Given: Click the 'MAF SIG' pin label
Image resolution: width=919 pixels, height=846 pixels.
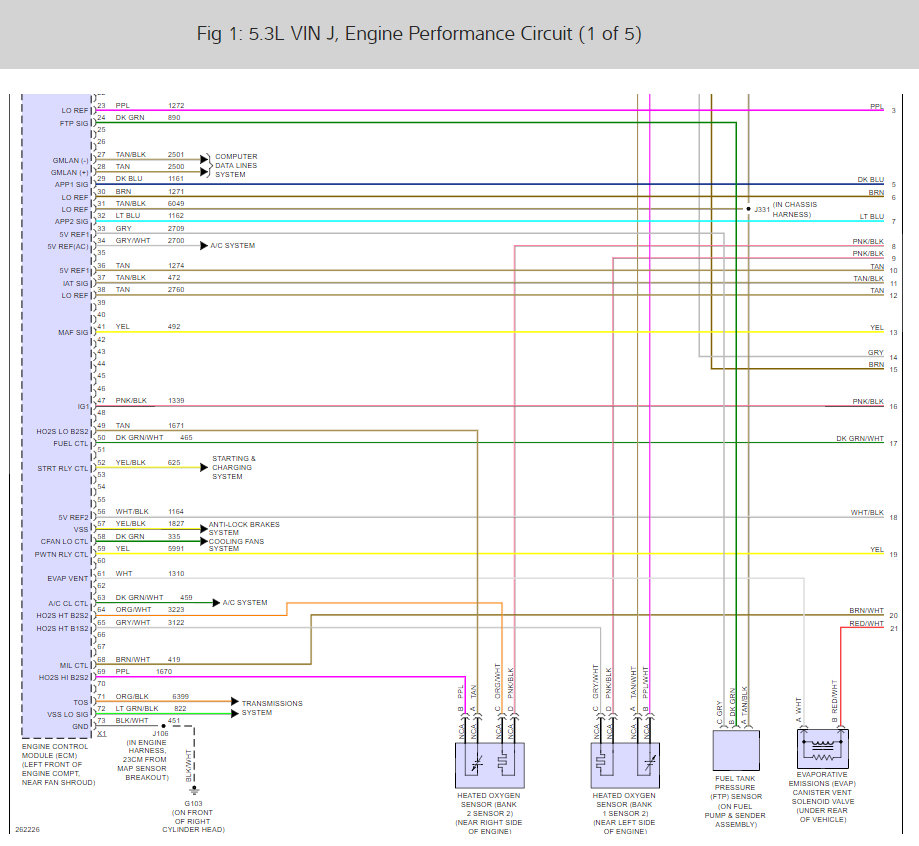Looking at the screenshot, I should pos(73,332).
